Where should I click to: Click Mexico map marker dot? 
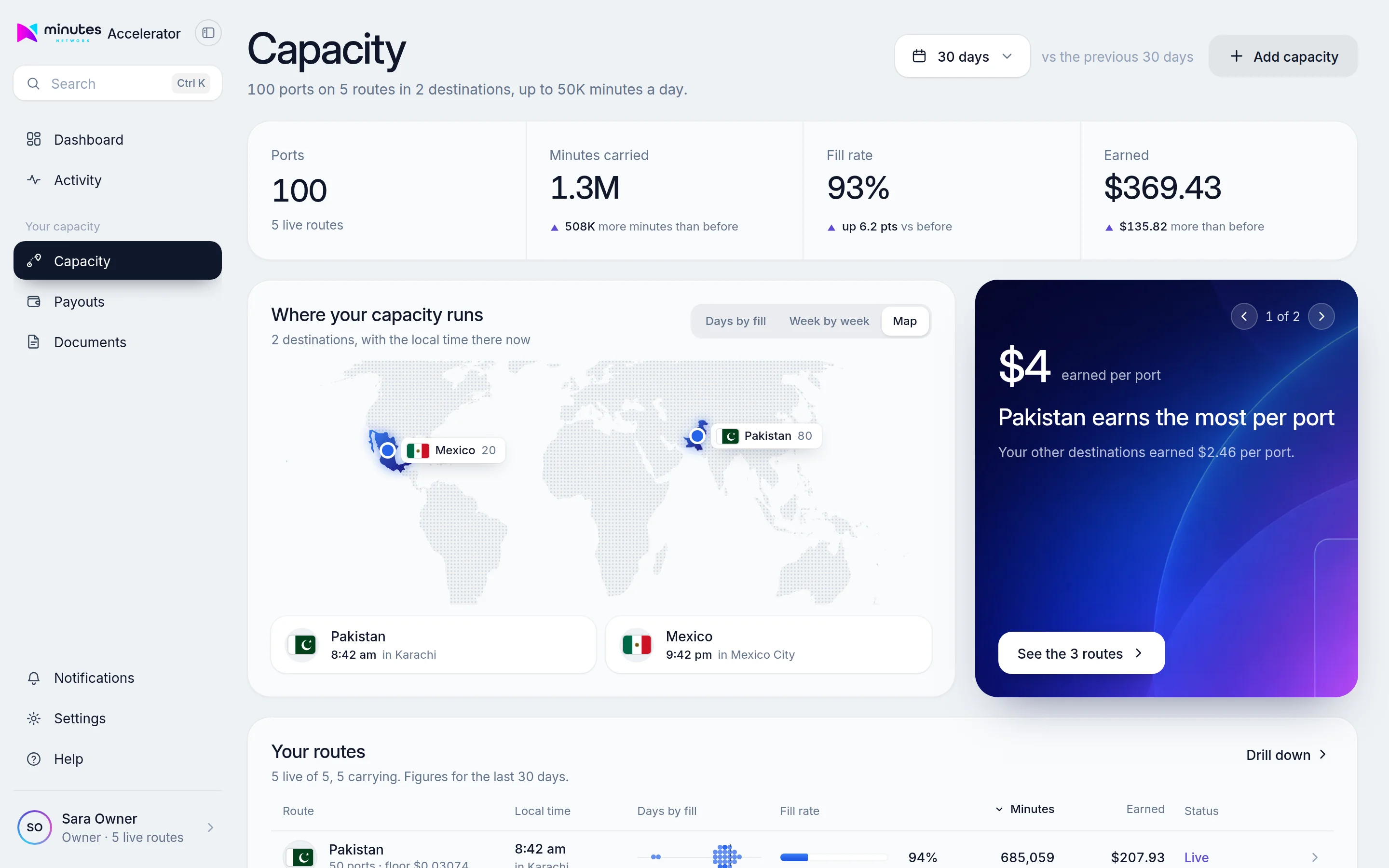pyautogui.click(x=388, y=450)
